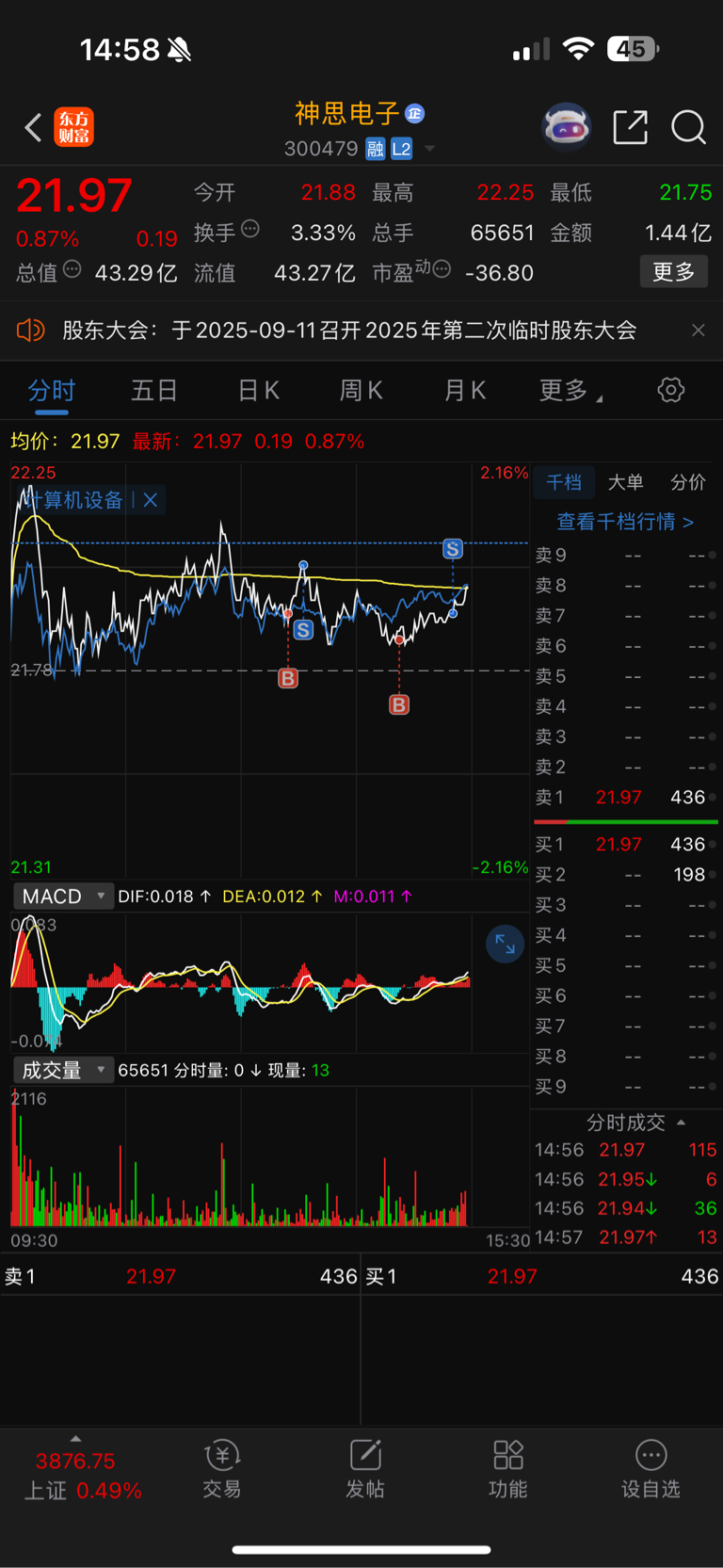Open the search magnifier icon
Viewport: 723px width, 1568px height.
[x=688, y=127]
